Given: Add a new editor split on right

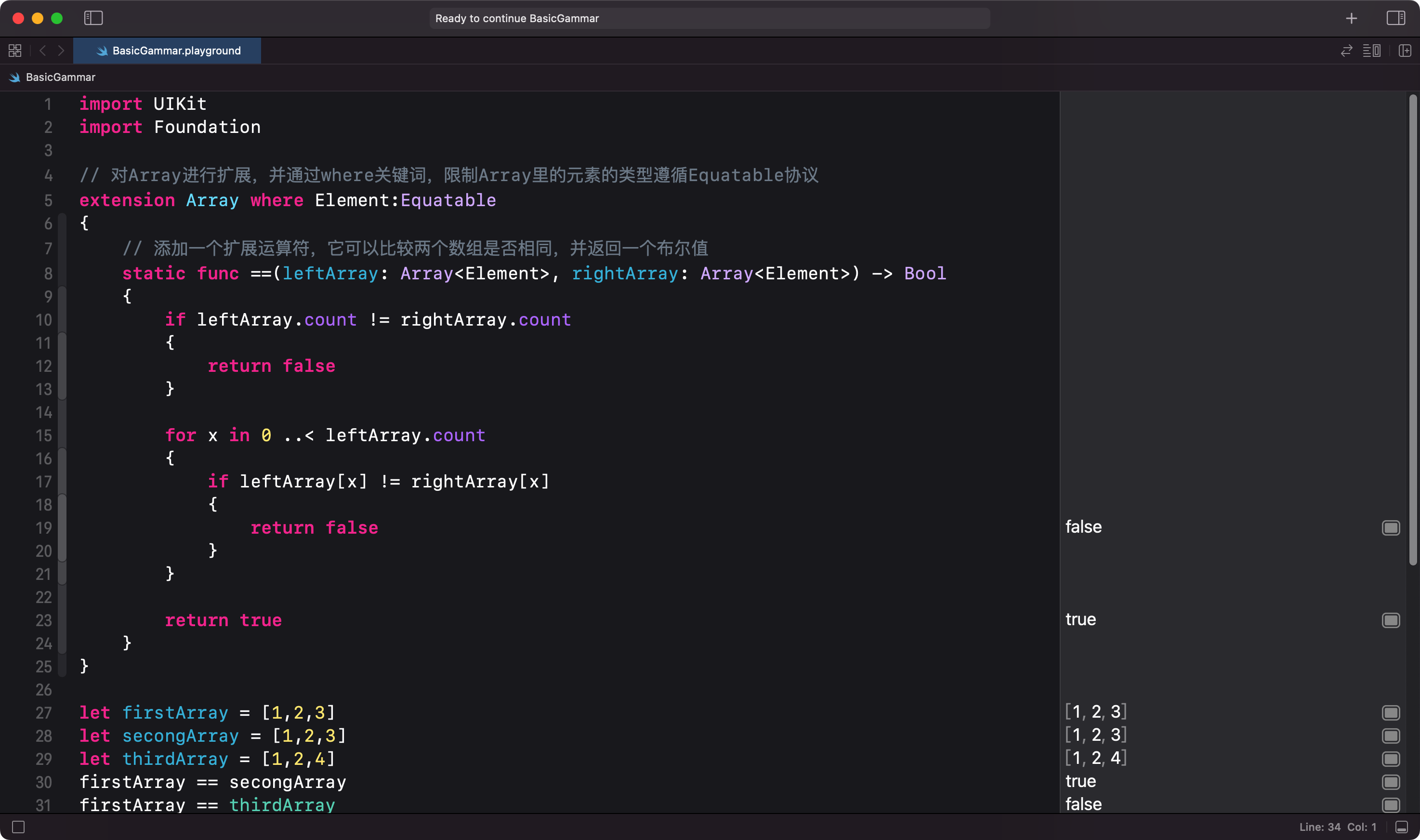Looking at the screenshot, I should coord(1405,51).
